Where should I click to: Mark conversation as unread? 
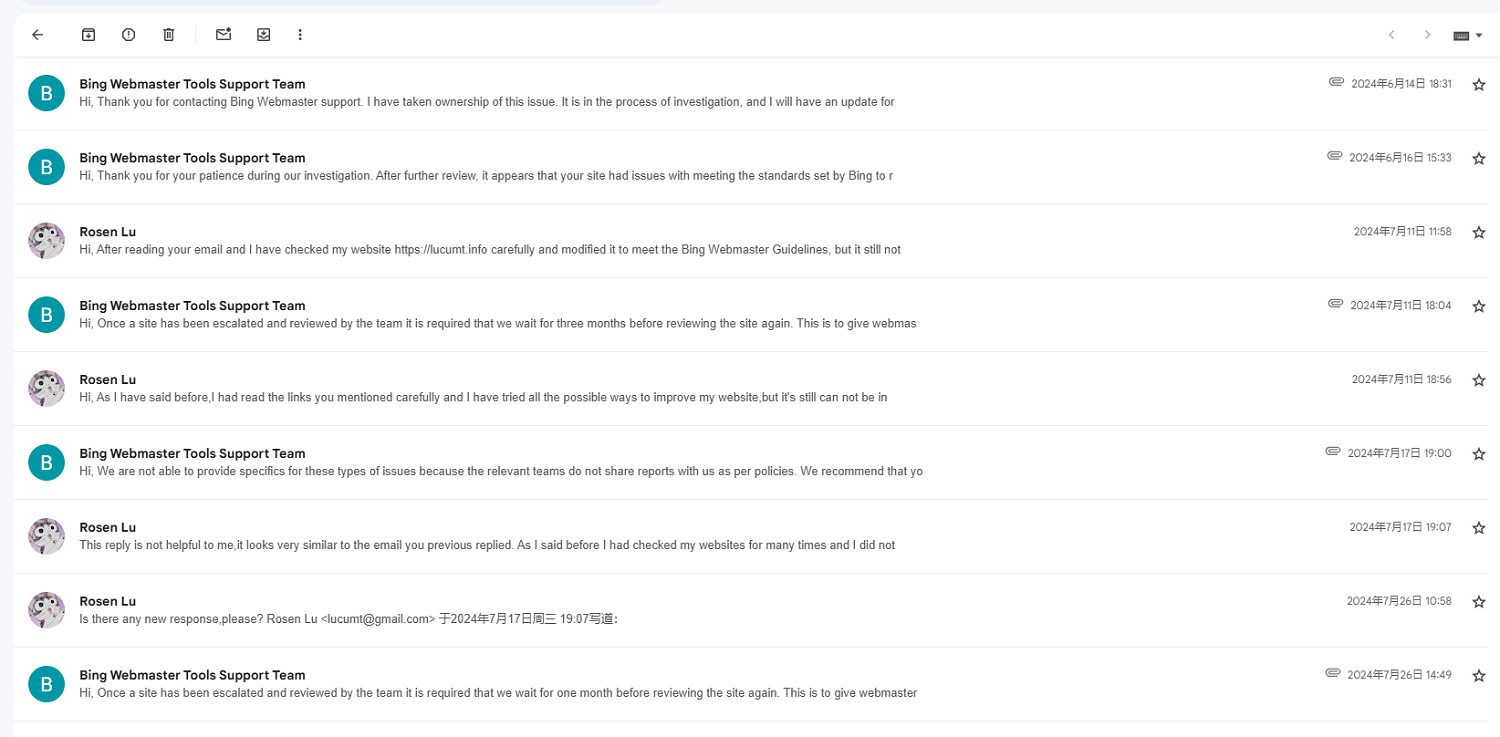coord(223,35)
